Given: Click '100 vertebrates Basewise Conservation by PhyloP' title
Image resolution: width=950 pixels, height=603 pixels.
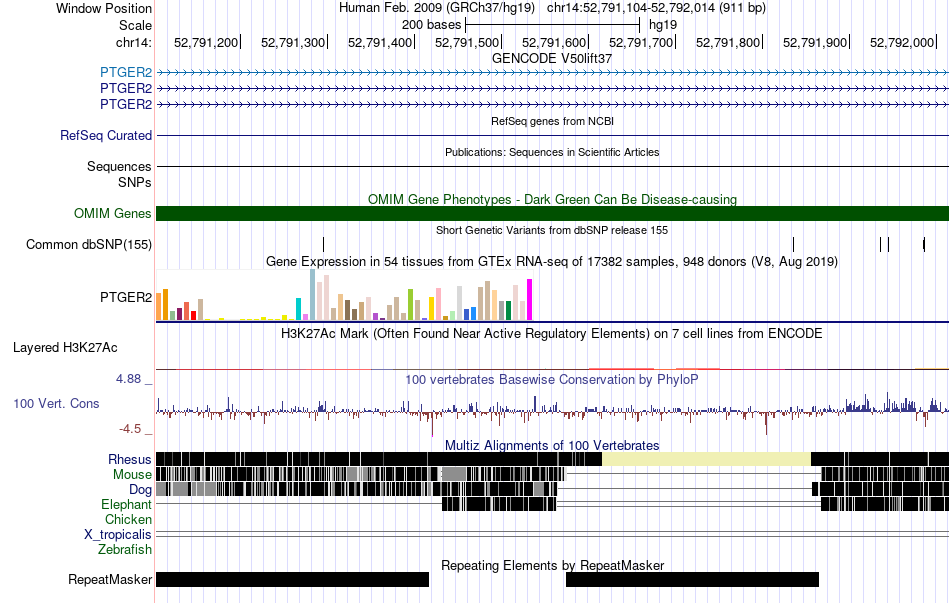Looking at the screenshot, I should (x=552, y=379).
